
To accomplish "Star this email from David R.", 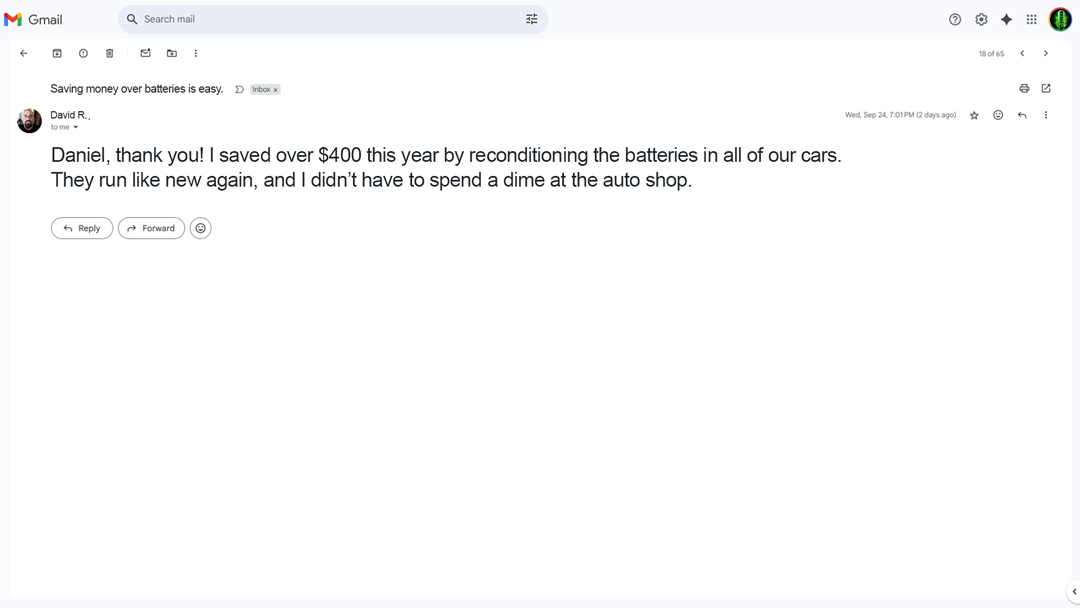I will pos(974,115).
